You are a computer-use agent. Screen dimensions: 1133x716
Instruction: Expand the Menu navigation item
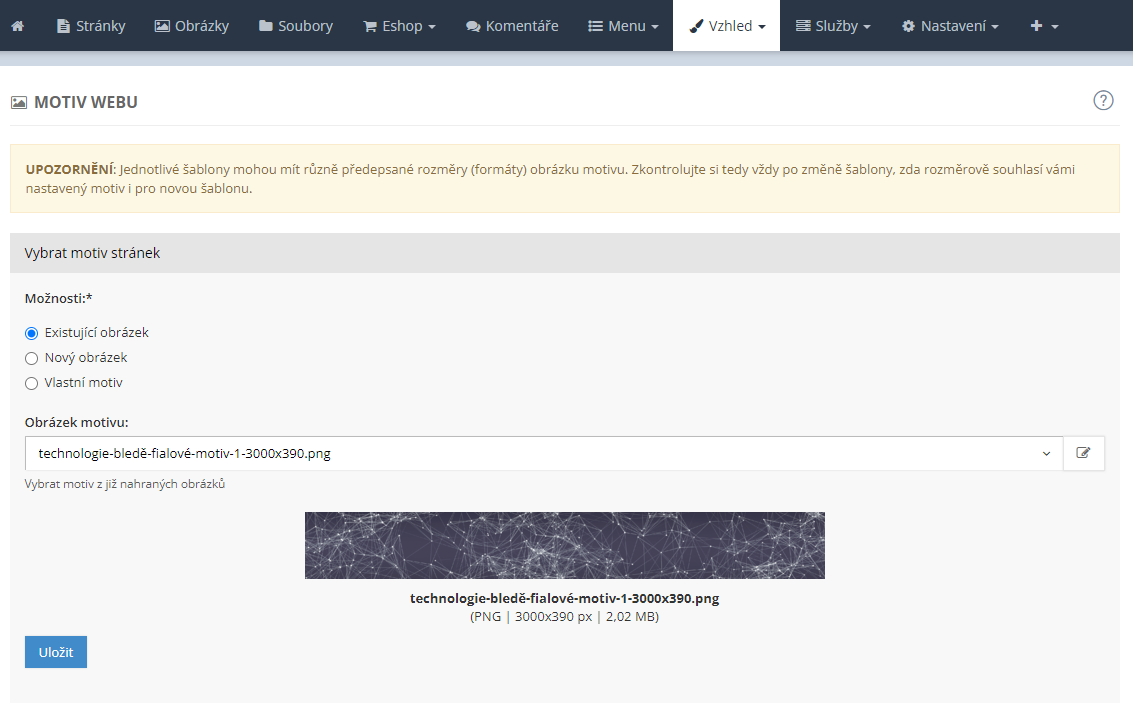tap(623, 26)
